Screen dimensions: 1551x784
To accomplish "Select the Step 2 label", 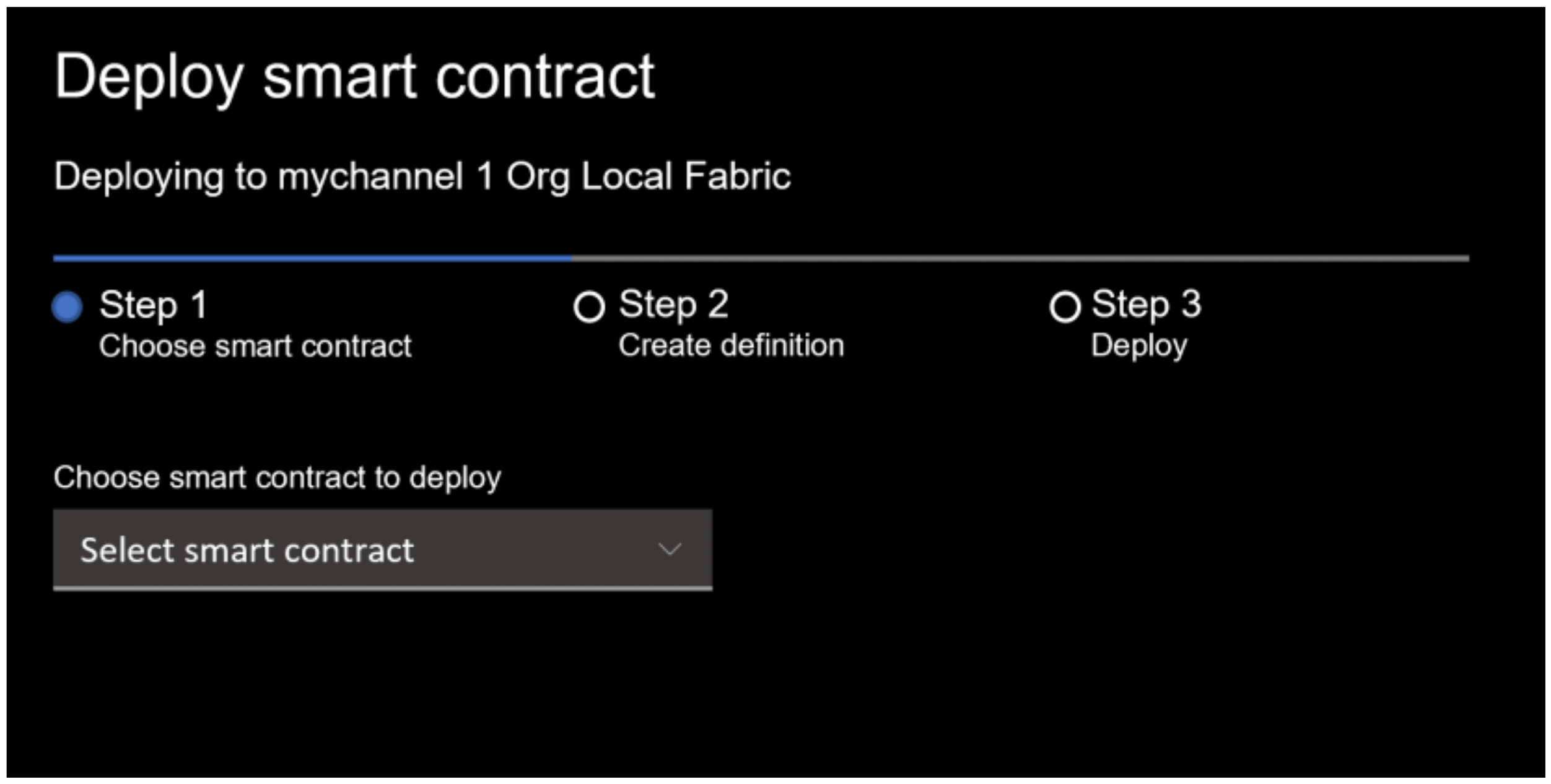I will coord(673,305).
